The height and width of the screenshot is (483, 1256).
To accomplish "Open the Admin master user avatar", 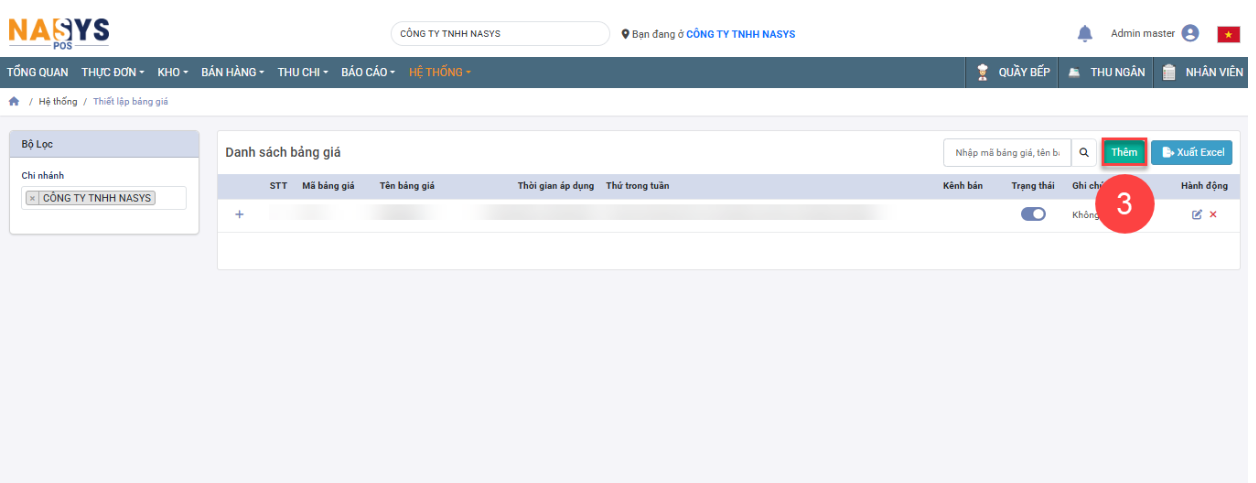I will [1190, 33].
